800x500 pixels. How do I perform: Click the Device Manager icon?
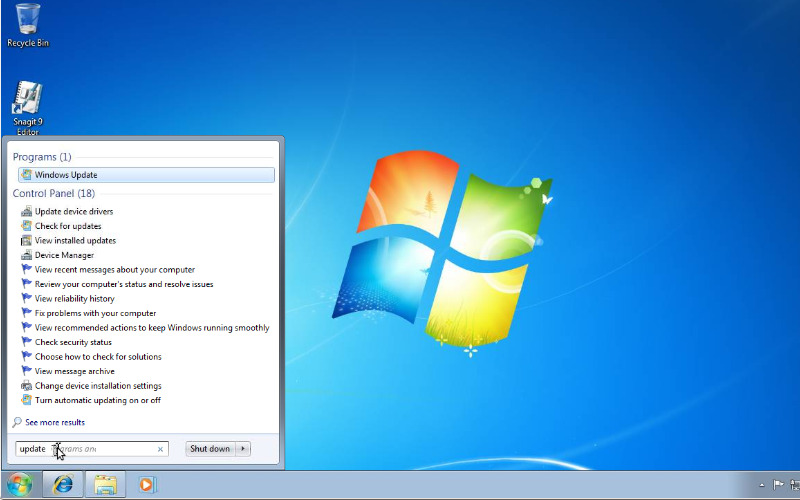point(26,255)
